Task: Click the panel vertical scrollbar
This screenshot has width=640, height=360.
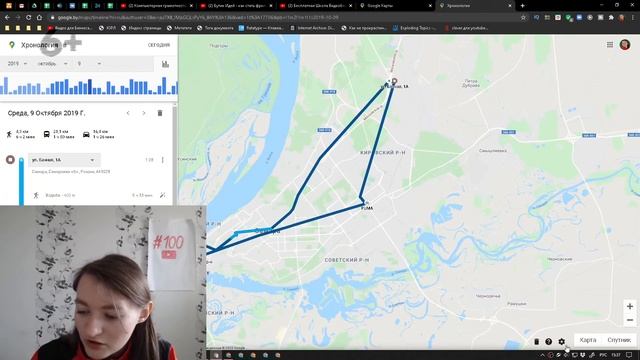Action: (175, 154)
